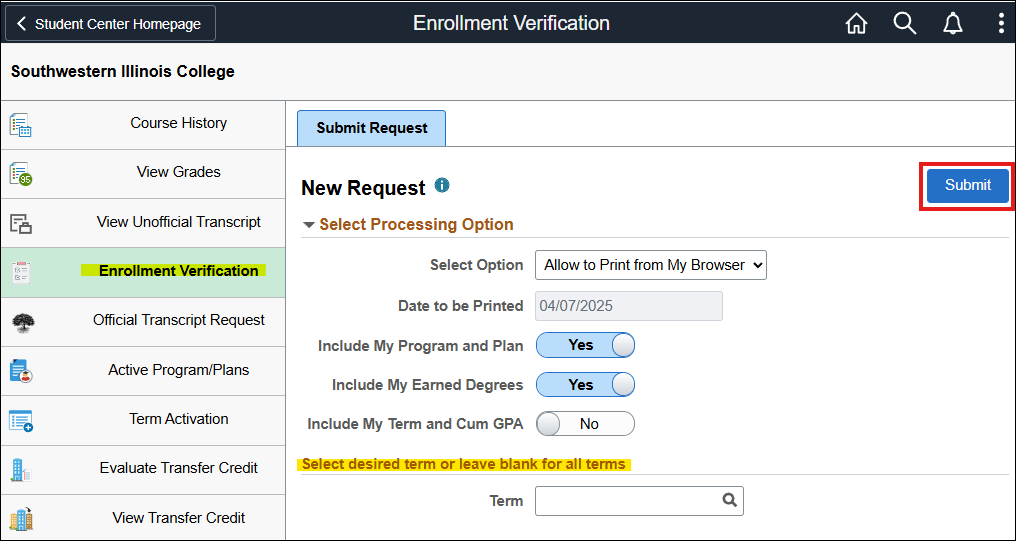1016x541 pixels.
Task: Click the New Request info icon
Action: (x=442, y=186)
